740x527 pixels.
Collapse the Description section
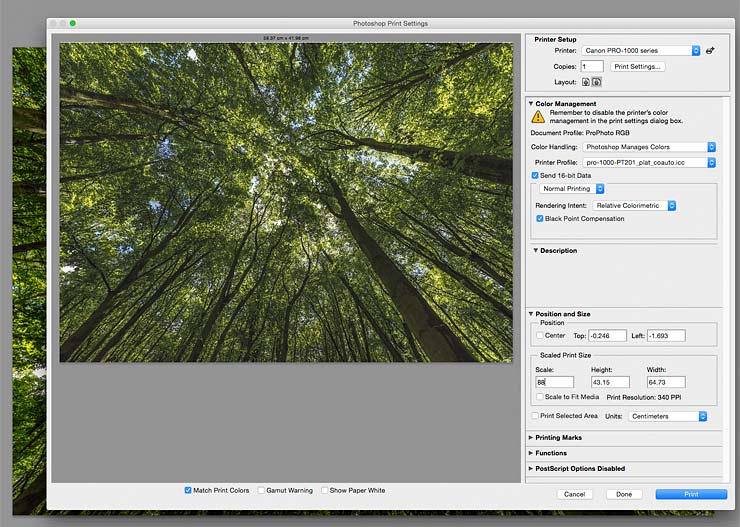pos(536,251)
